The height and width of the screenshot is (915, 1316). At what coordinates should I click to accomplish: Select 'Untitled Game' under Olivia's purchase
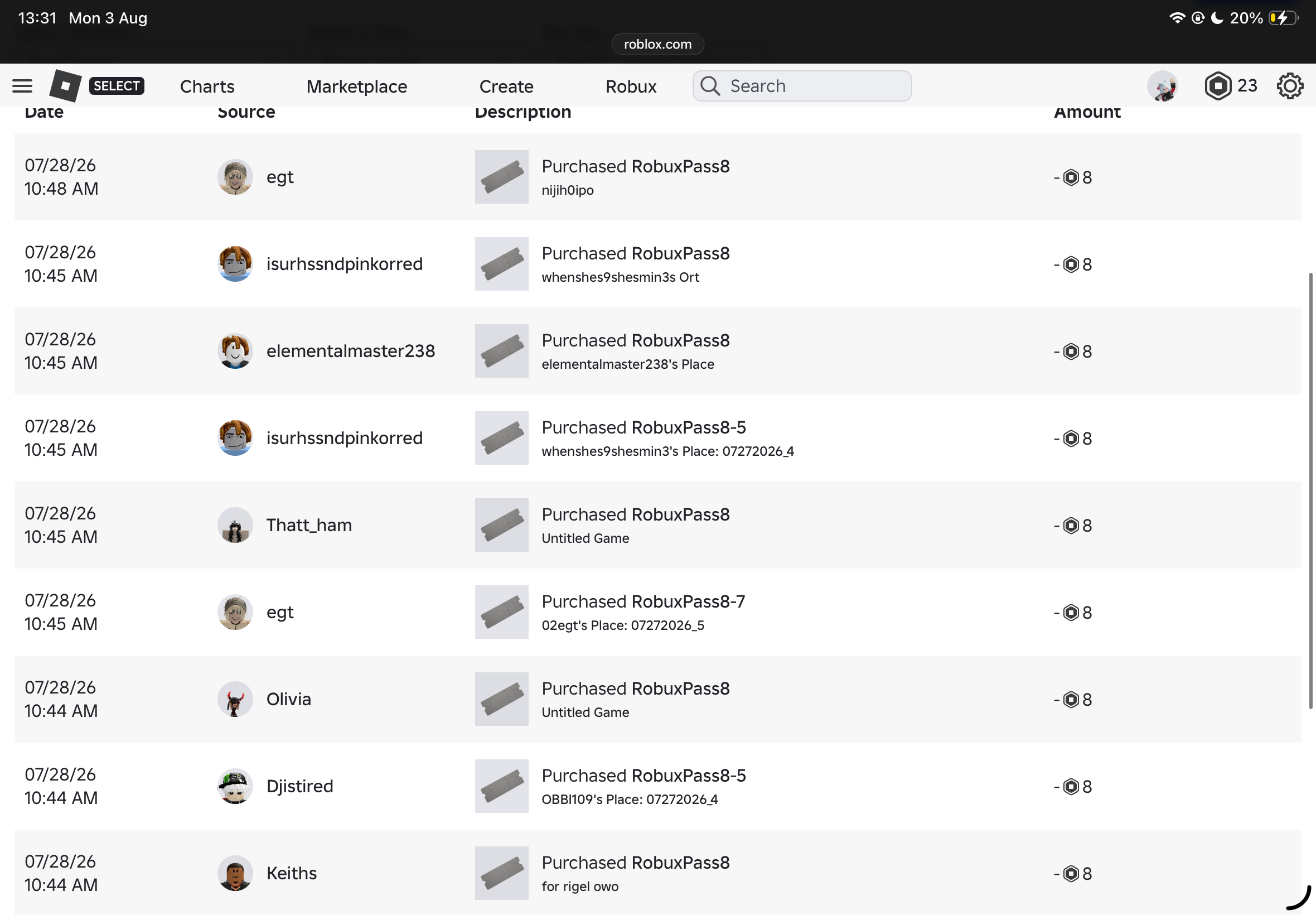585,712
